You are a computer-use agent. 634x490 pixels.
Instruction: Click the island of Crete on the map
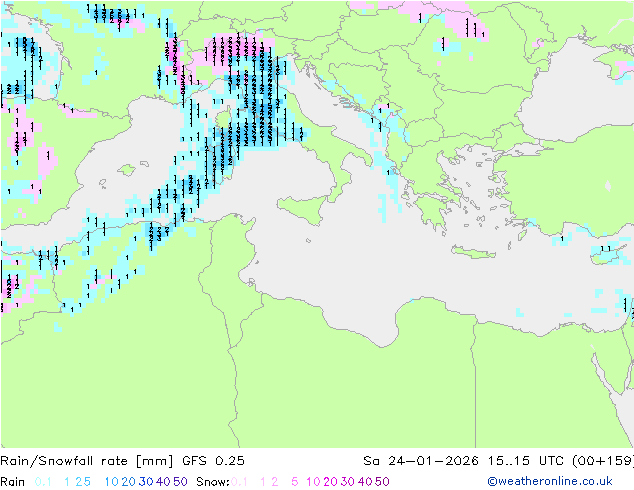pyautogui.click(x=473, y=252)
